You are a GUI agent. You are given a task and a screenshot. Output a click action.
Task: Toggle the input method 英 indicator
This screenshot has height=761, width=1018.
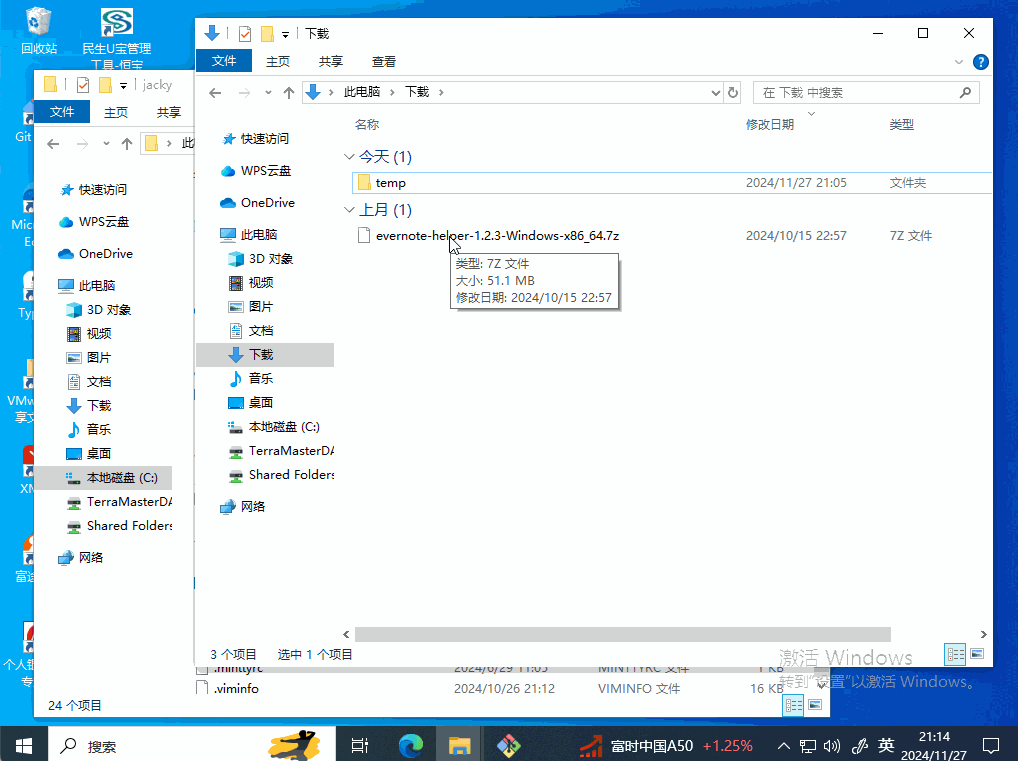click(x=886, y=745)
